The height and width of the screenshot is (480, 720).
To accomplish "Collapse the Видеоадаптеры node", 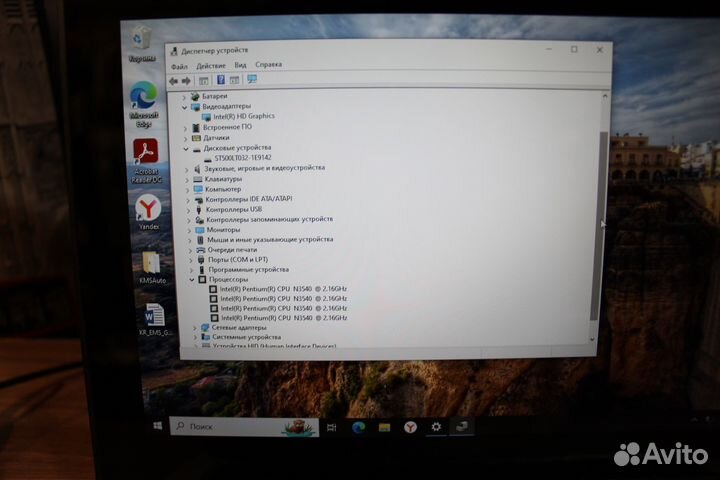I will click(185, 107).
